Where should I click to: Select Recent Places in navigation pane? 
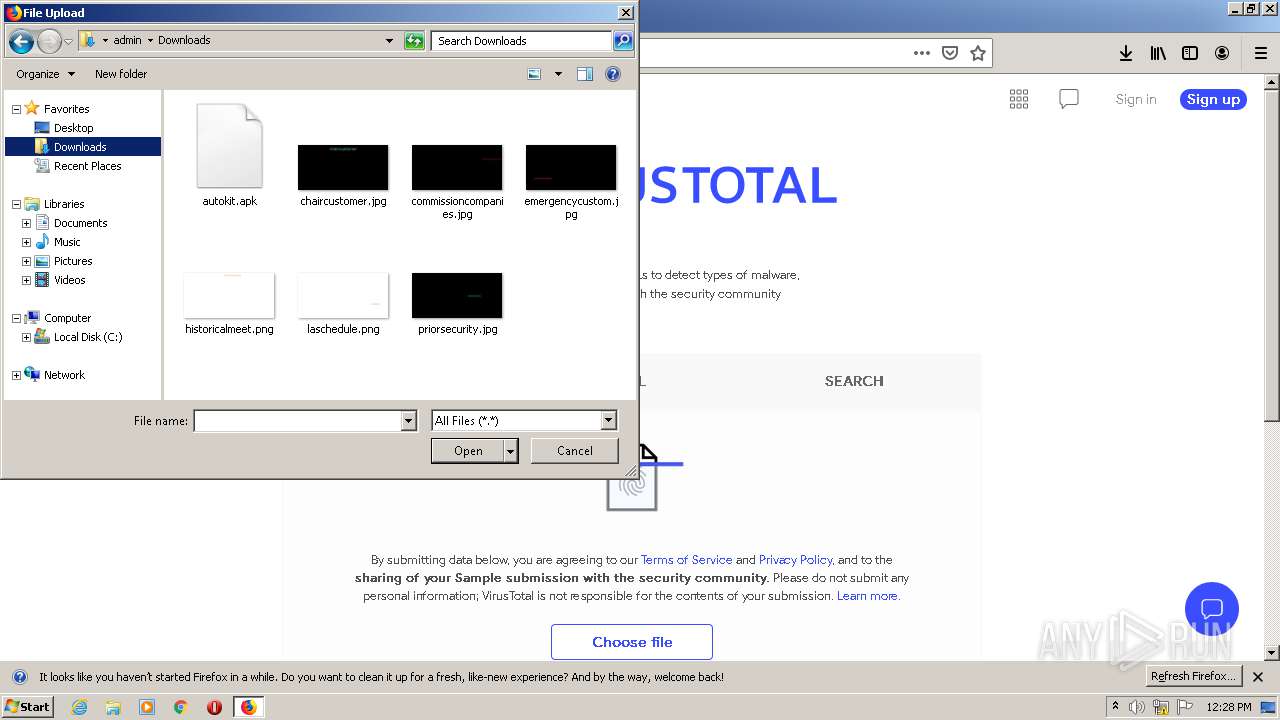pyautogui.click(x=88, y=166)
